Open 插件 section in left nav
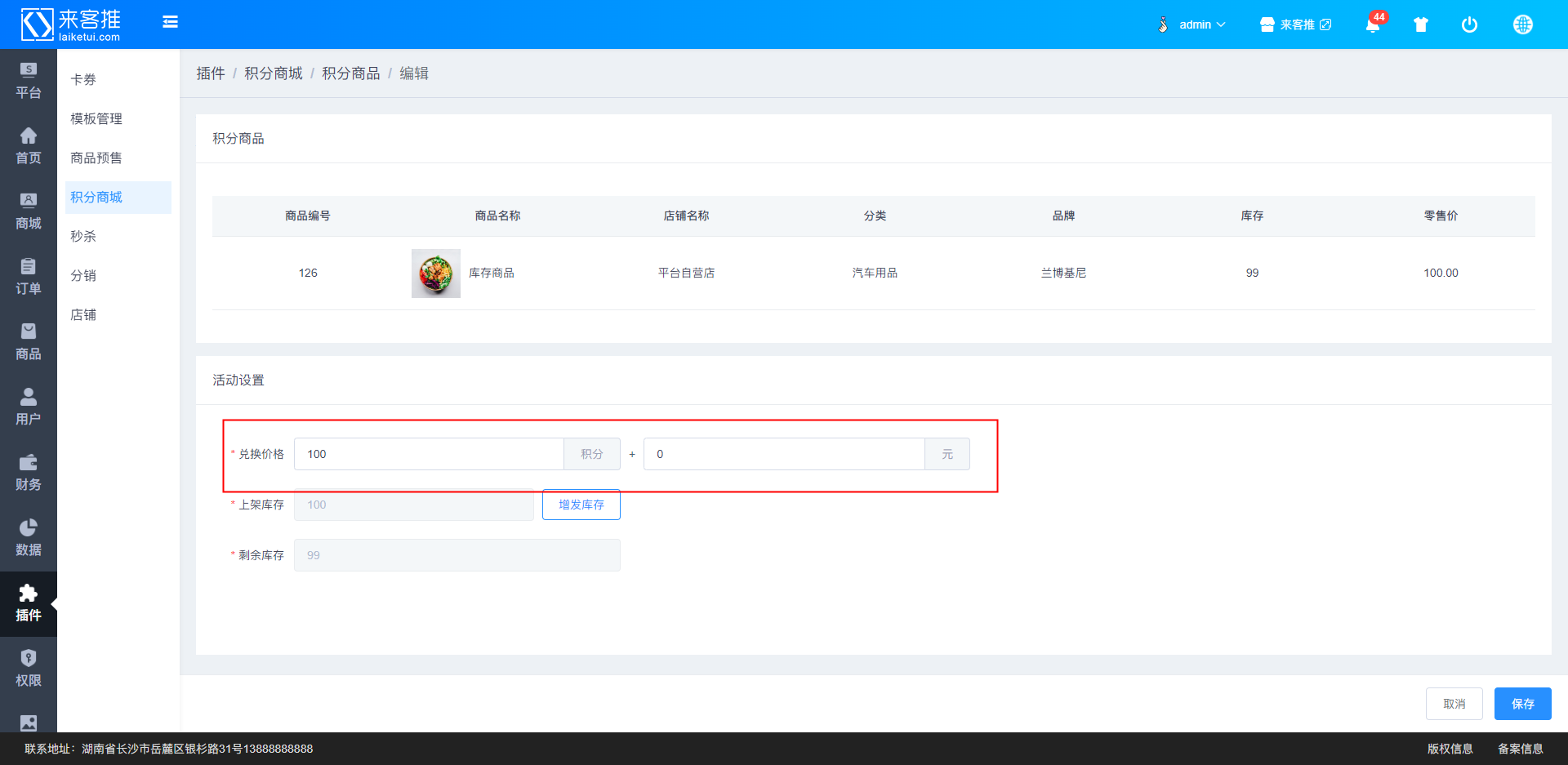The image size is (1568, 765). (x=29, y=603)
